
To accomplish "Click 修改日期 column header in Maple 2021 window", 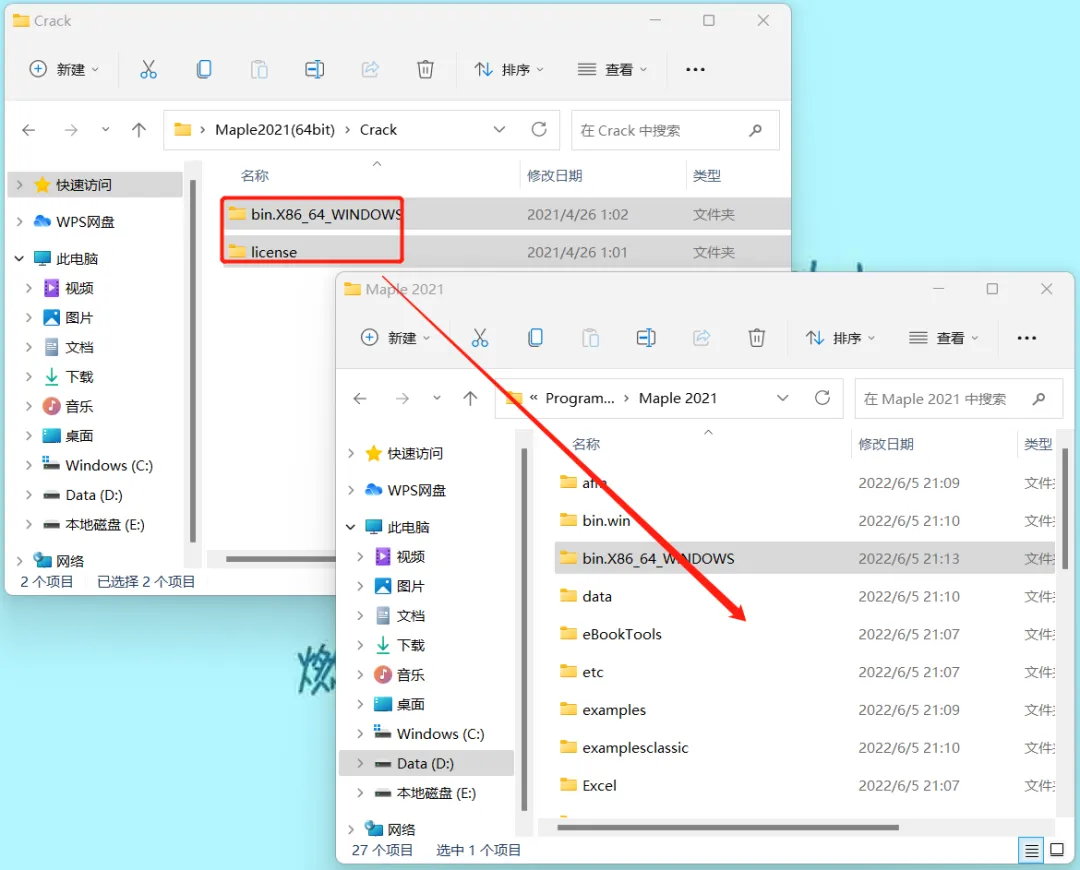I will (886, 444).
